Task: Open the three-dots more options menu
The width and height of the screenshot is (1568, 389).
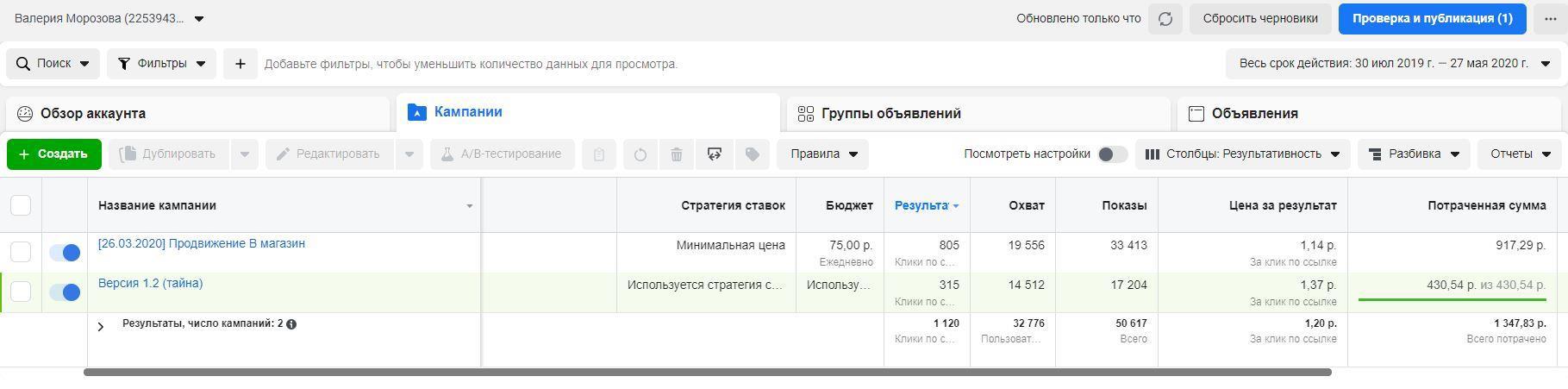Action: pyautogui.click(x=1551, y=19)
